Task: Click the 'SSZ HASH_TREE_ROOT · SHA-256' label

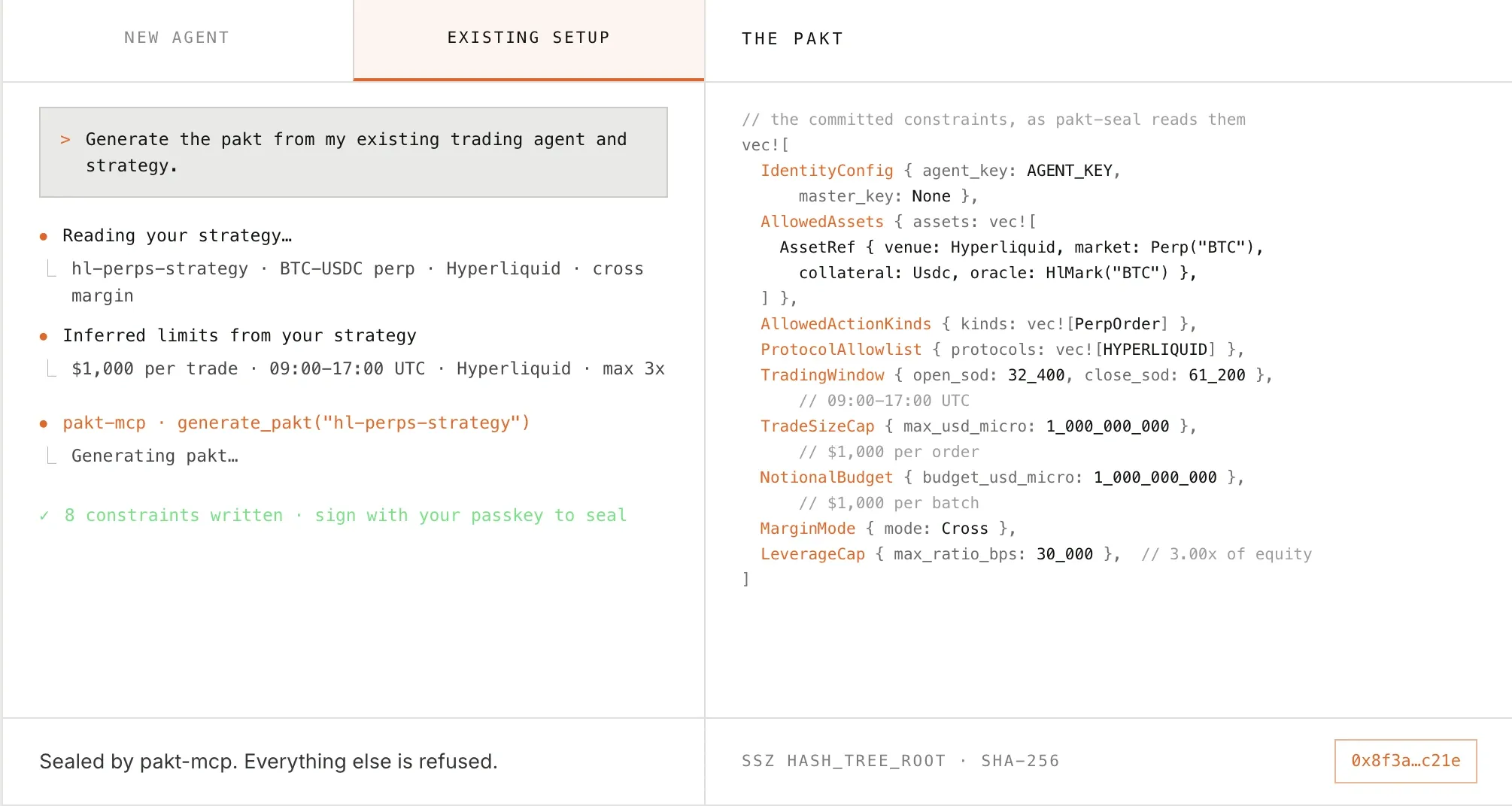Action: pos(900,761)
